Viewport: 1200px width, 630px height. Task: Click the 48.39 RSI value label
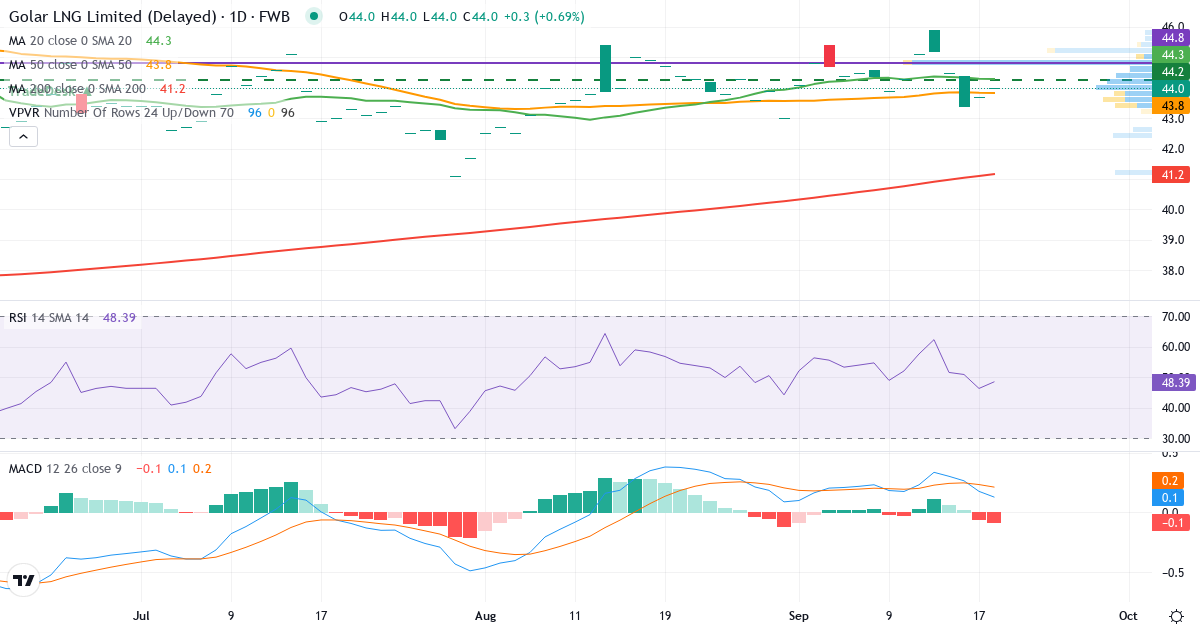point(1174,382)
